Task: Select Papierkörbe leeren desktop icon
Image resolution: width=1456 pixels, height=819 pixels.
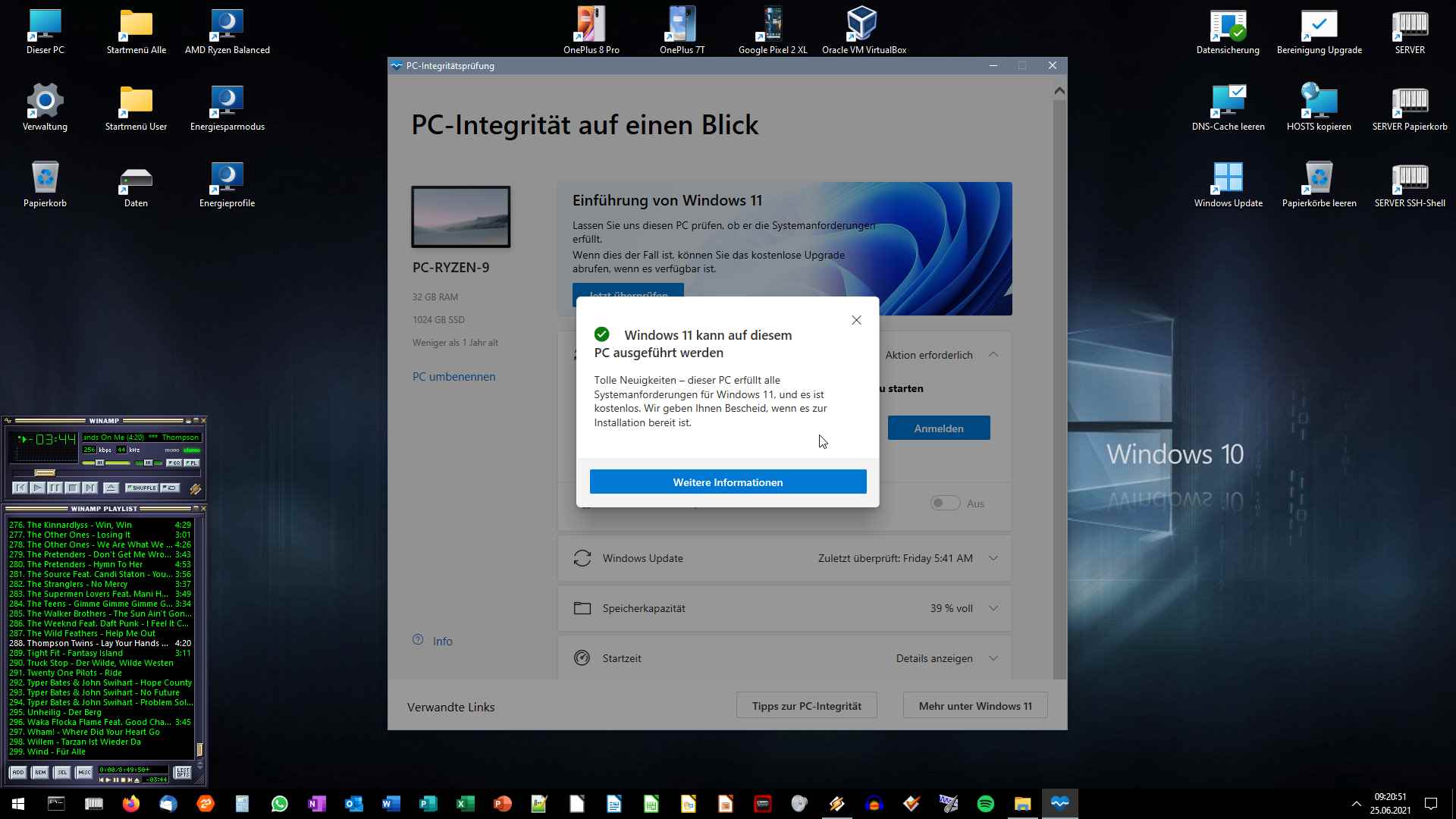Action: click(x=1319, y=184)
